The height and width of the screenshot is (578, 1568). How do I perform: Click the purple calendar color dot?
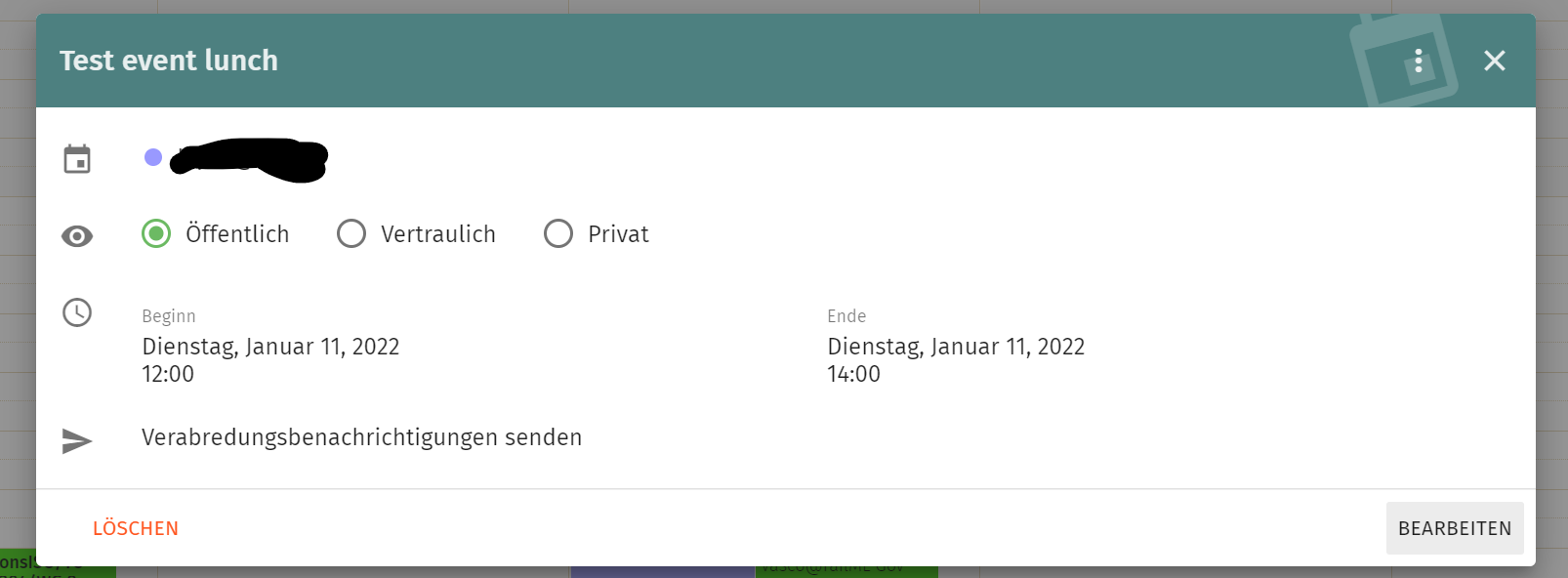point(153,157)
